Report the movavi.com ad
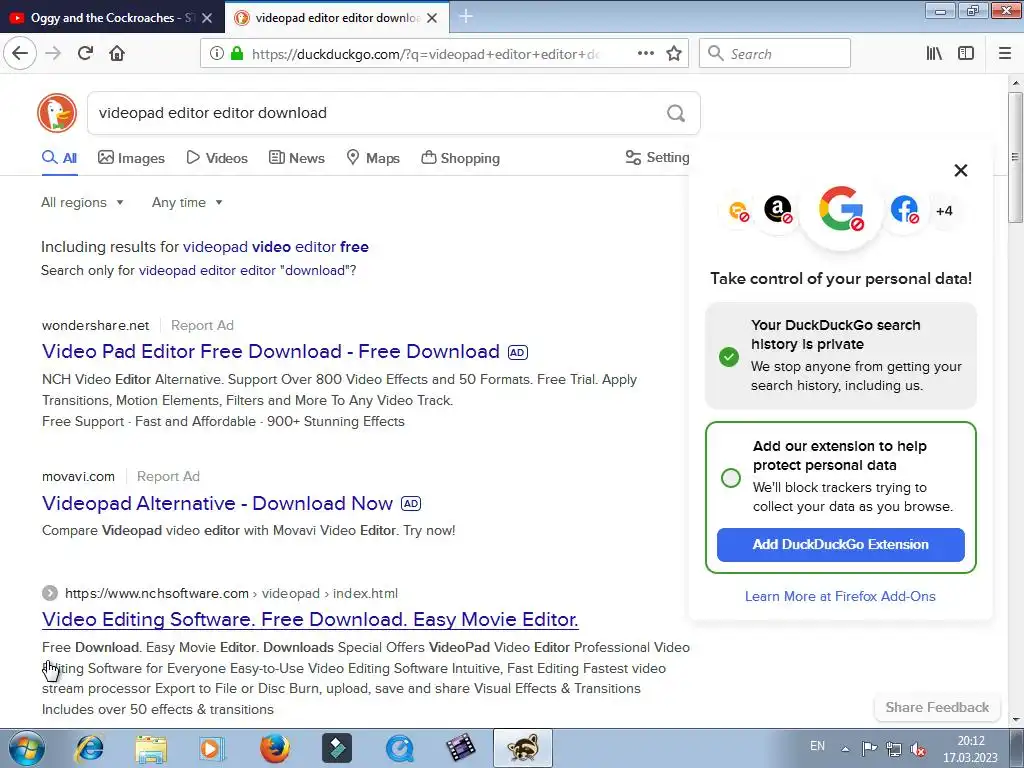The width and height of the screenshot is (1024, 768). point(168,477)
